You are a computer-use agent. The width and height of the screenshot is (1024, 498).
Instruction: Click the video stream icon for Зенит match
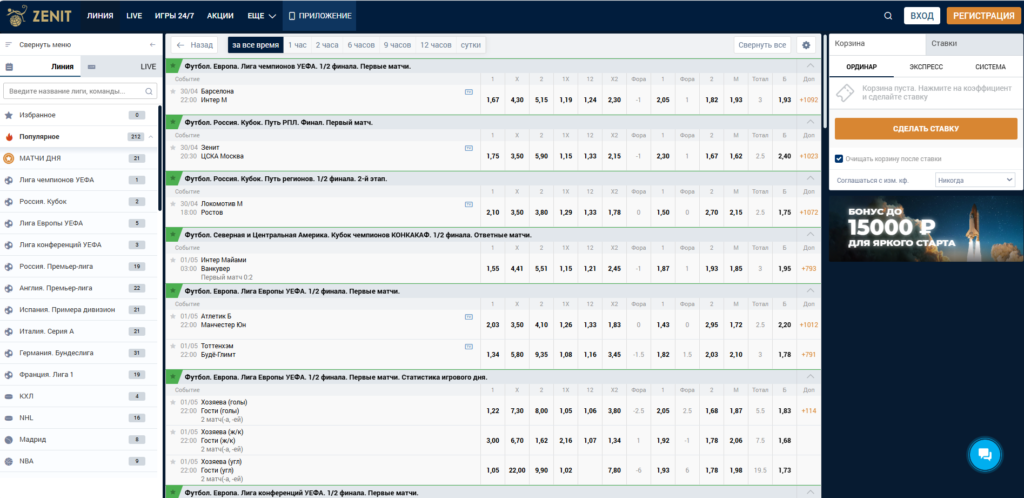click(468, 148)
